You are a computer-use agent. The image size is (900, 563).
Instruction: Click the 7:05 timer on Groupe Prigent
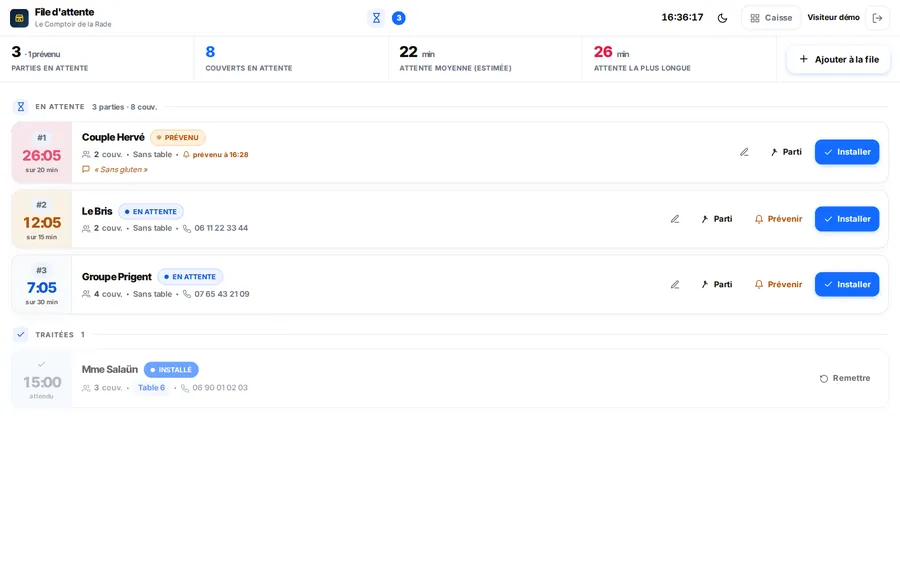pyautogui.click(x=41, y=288)
